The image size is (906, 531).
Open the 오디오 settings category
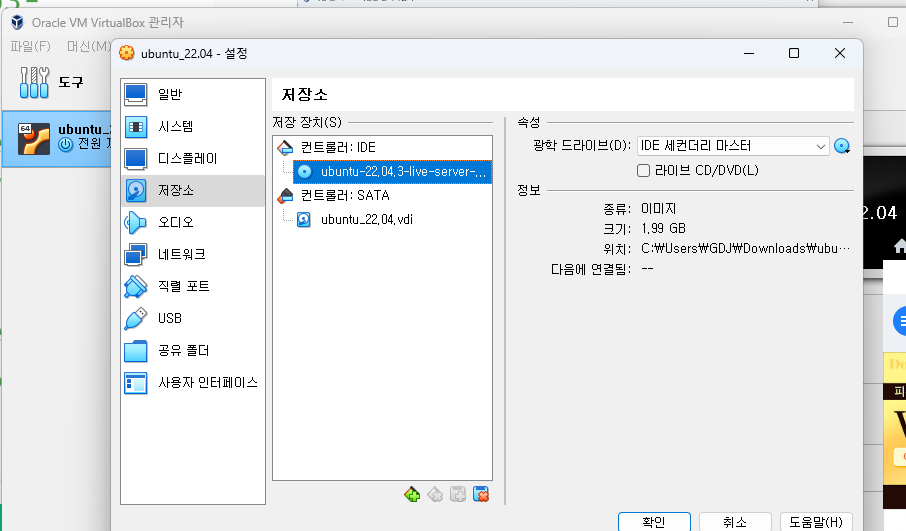(x=192, y=222)
